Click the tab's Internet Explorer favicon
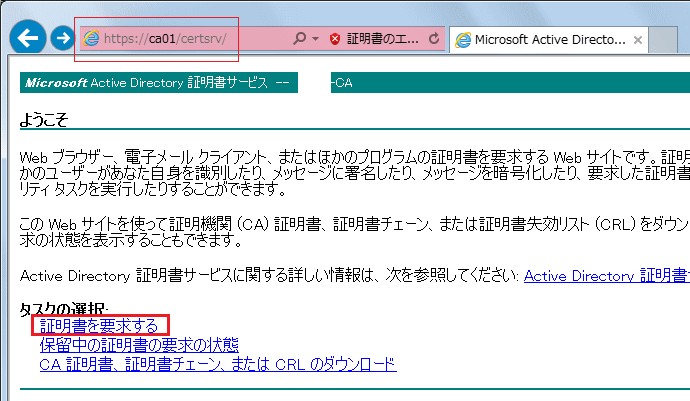690x401 pixels. click(463, 40)
